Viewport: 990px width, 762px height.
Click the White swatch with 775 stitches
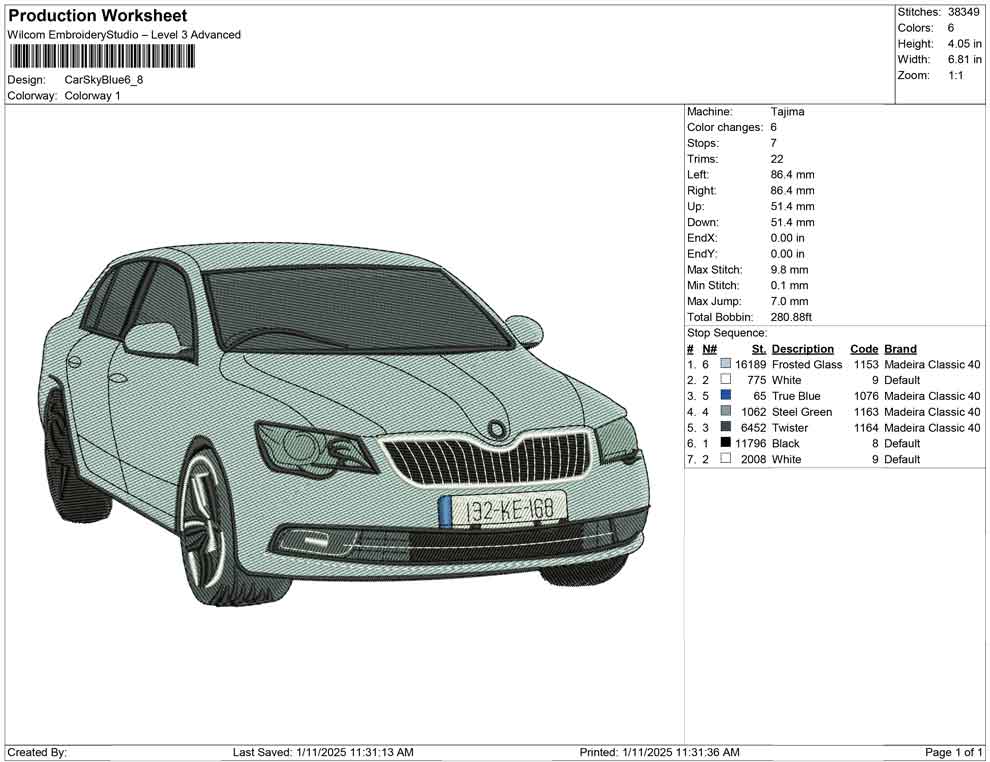point(726,381)
